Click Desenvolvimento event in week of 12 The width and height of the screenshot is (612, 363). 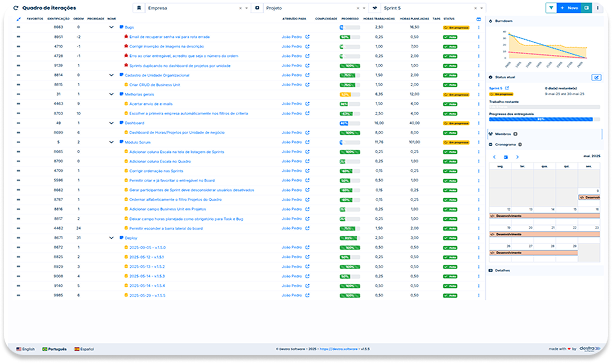coord(544,216)
